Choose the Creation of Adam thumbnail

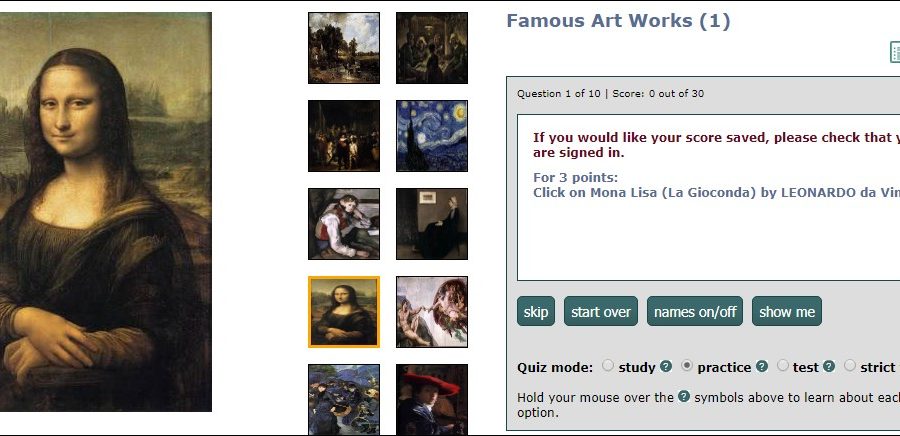(432, 312)
